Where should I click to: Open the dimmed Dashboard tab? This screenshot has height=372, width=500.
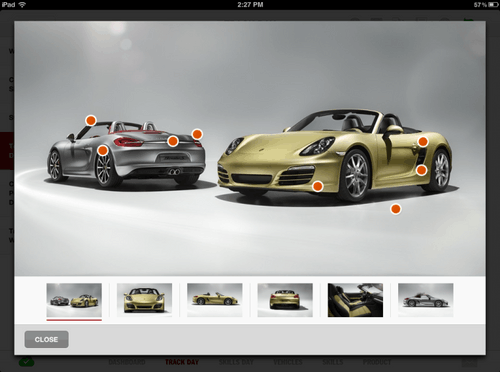point(127,362)
